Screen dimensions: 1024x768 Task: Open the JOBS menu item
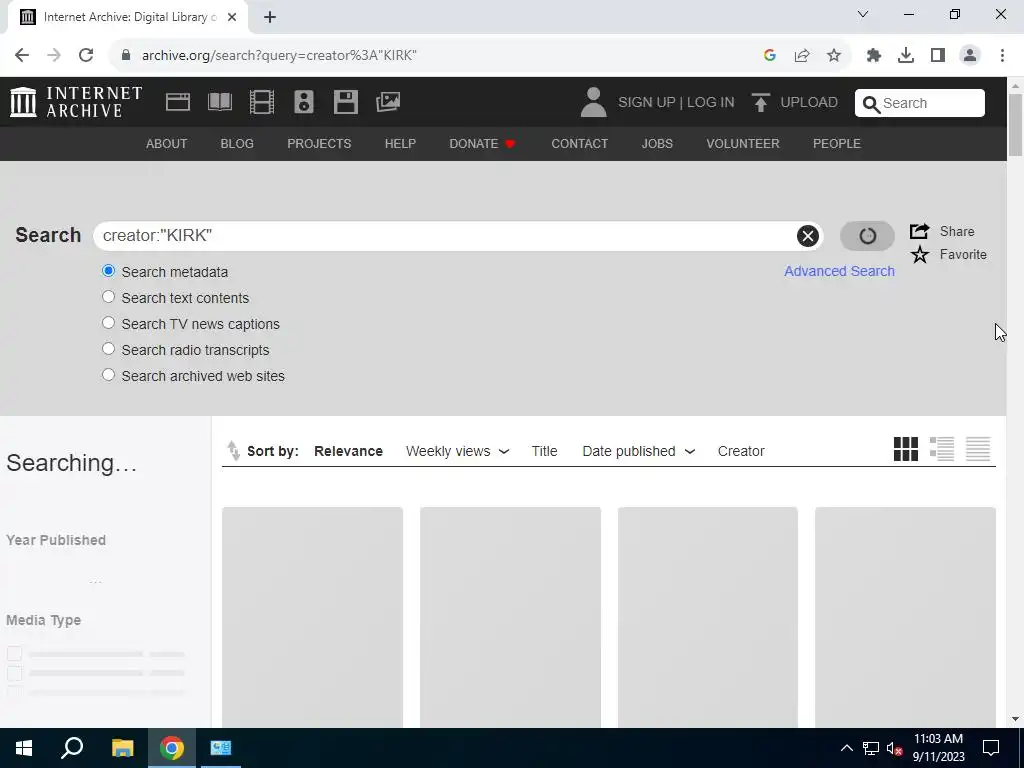point(657,144)
